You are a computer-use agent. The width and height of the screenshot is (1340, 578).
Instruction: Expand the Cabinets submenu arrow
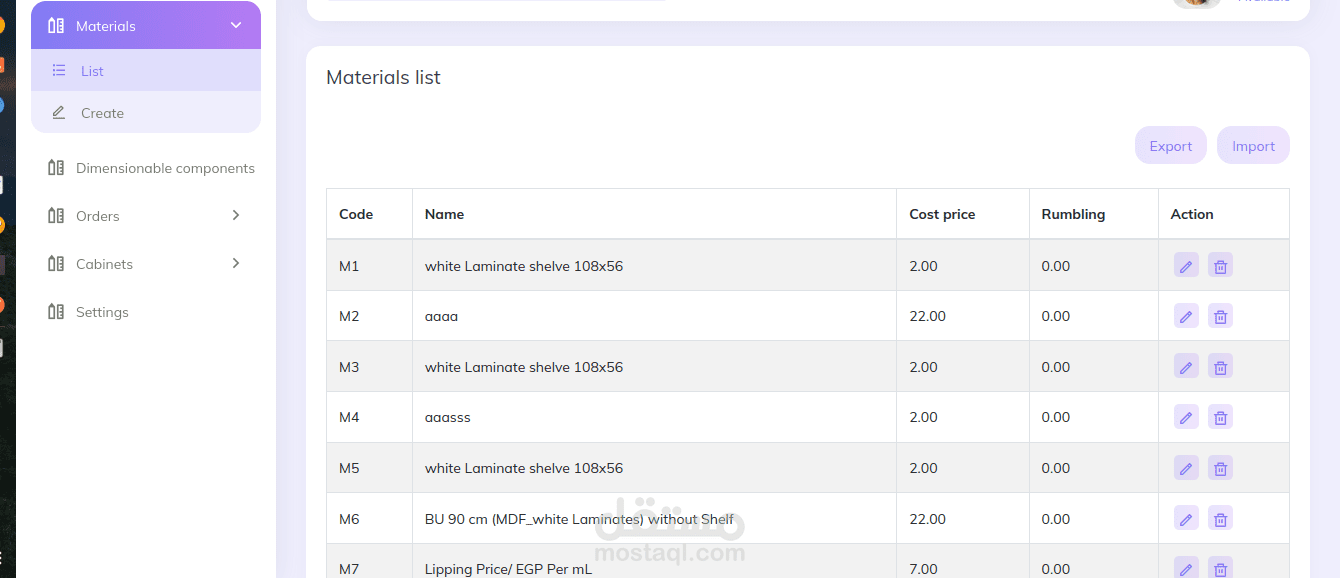click(236, 263)
